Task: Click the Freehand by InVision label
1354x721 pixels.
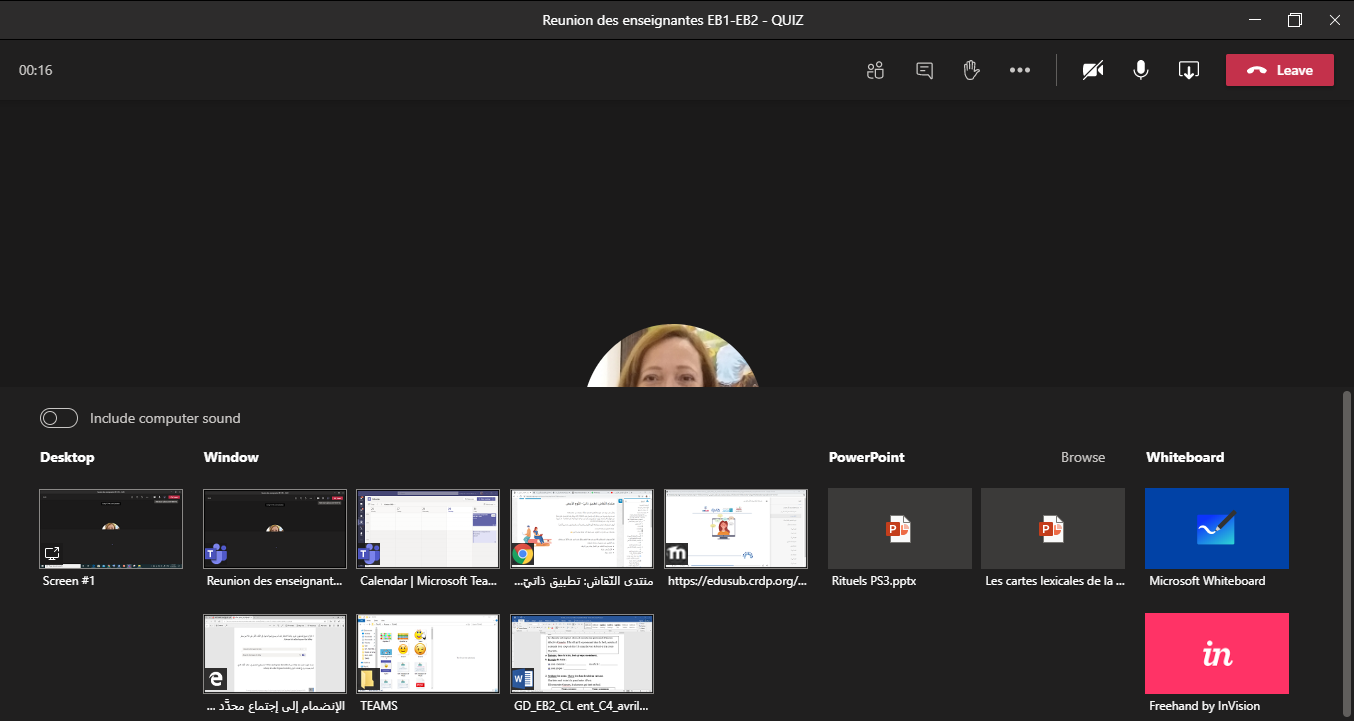Action: pyautogui.click(x=1204, y=706)
